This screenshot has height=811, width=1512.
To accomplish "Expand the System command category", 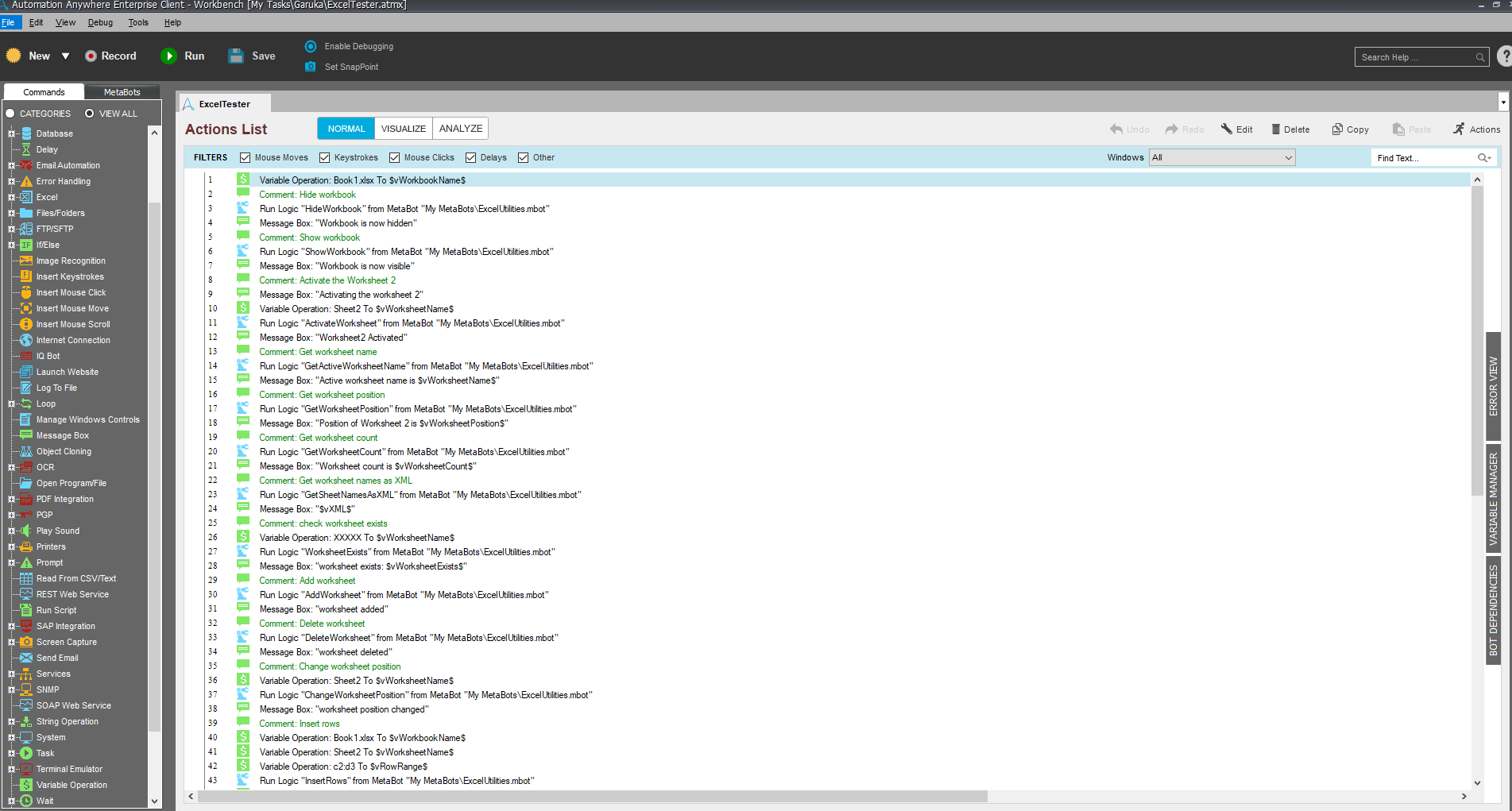I will pyautogui.click(x=11, y=737).
